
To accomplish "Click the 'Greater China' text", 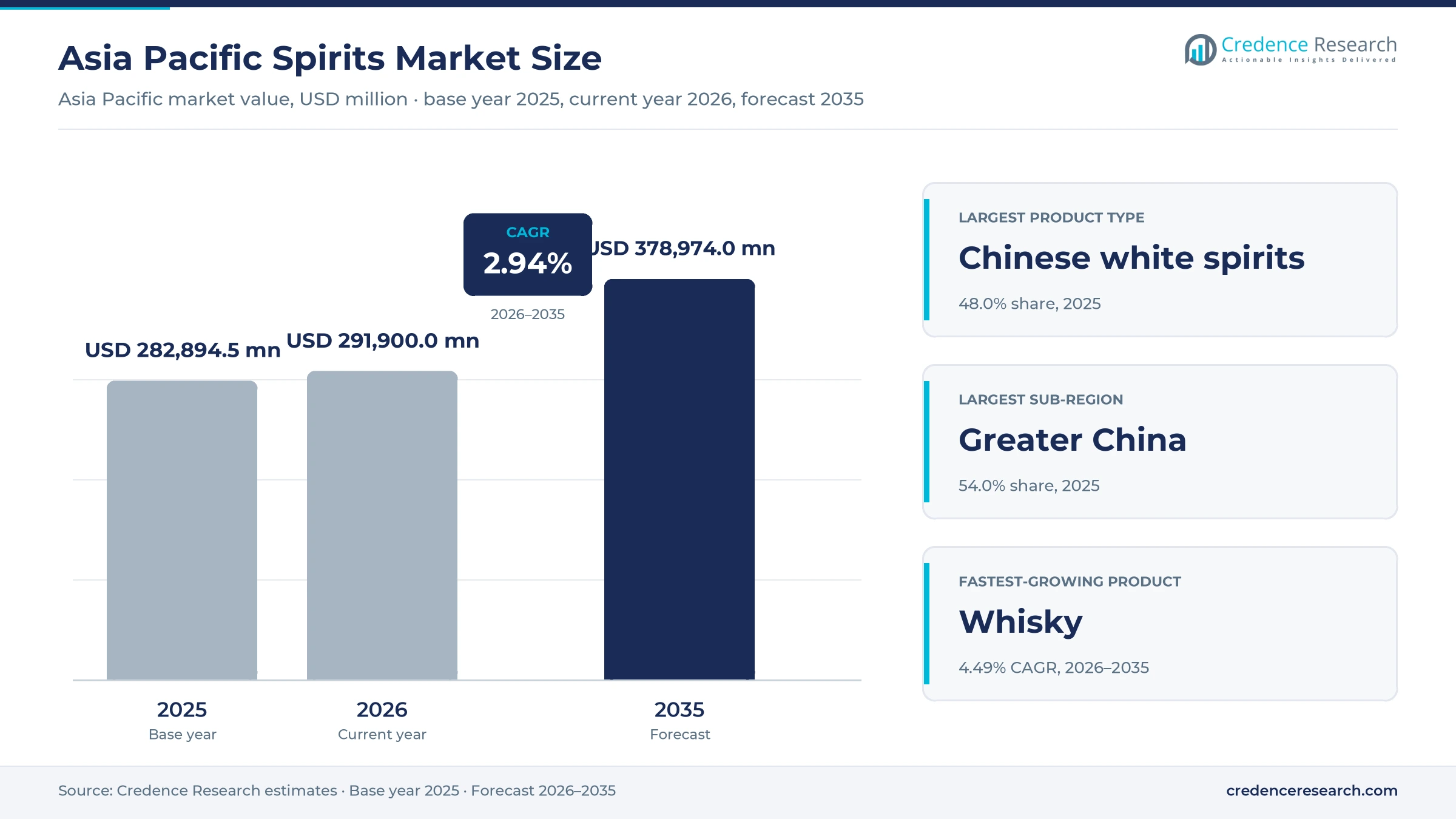I will pos(1073,440).
